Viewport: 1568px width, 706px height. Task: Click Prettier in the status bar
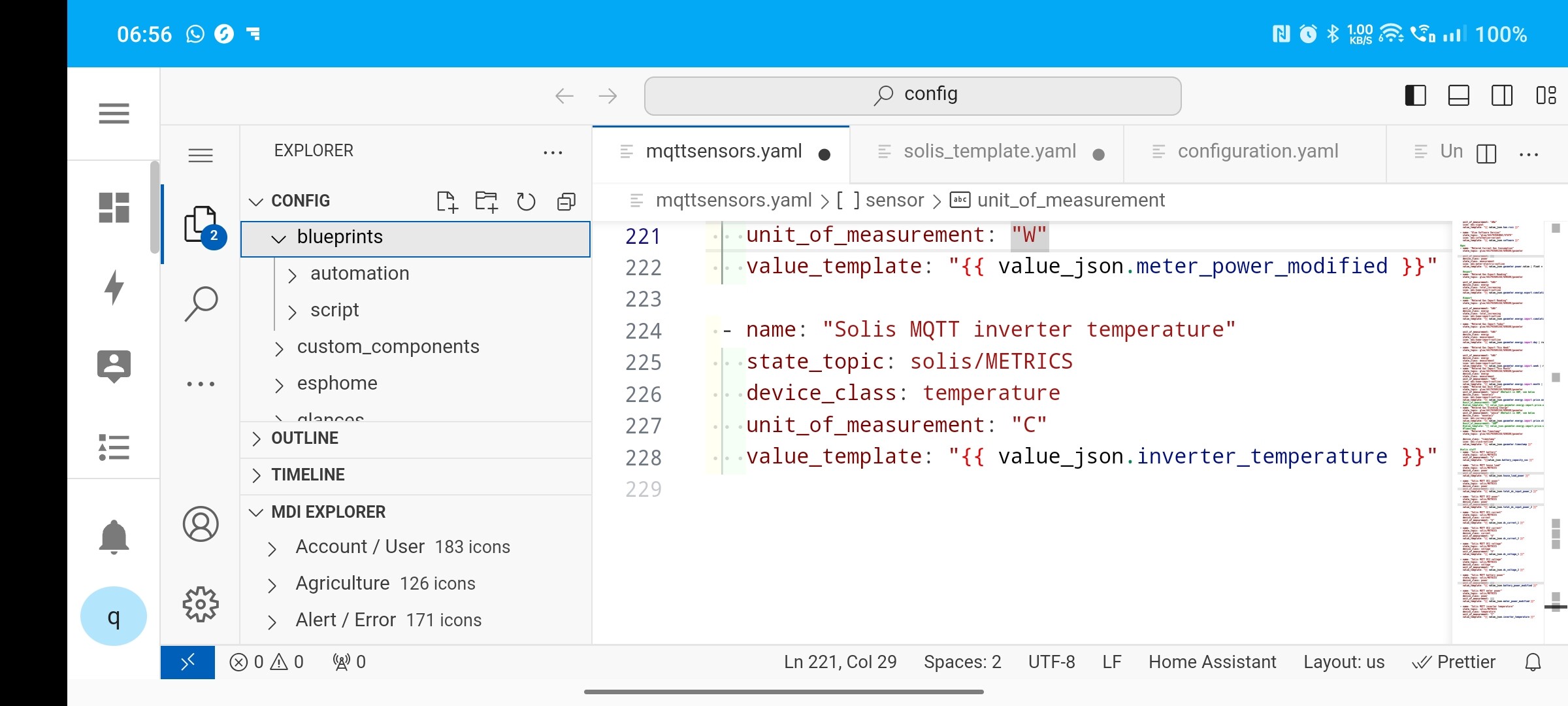[x=1465, y=662]
